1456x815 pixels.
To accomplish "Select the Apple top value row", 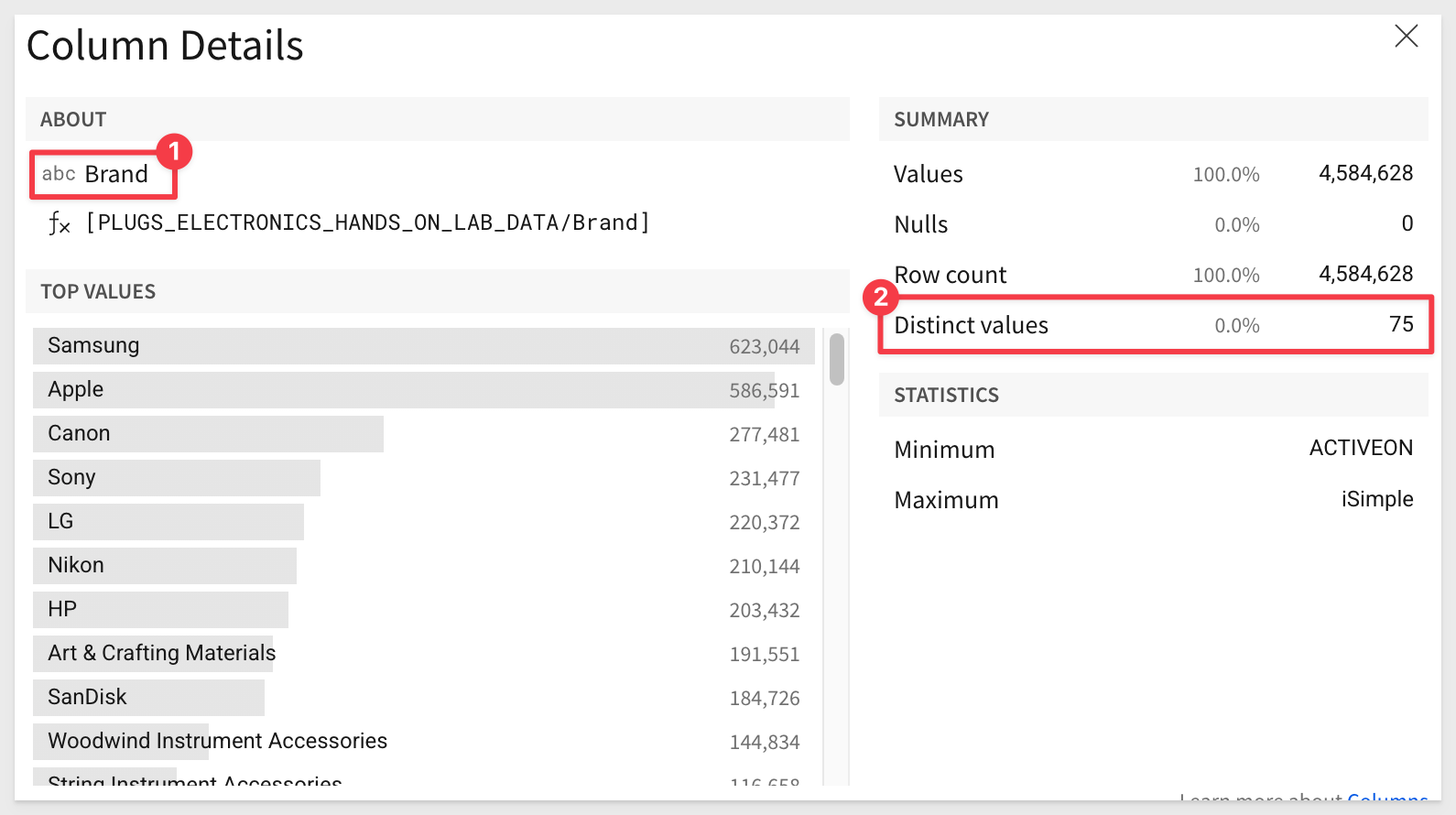I will pos(424,390).
